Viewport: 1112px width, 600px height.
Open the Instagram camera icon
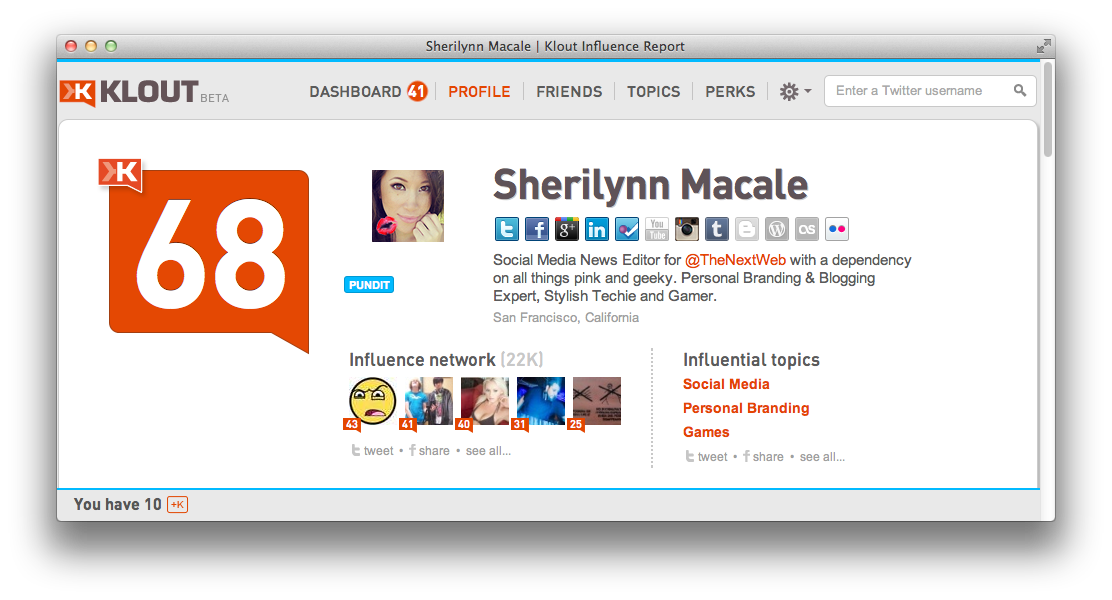[686, 229]
